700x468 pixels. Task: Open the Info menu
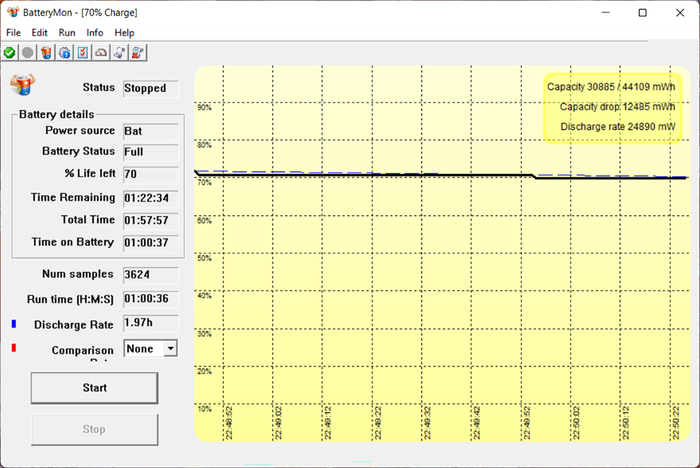coord(95,33)
